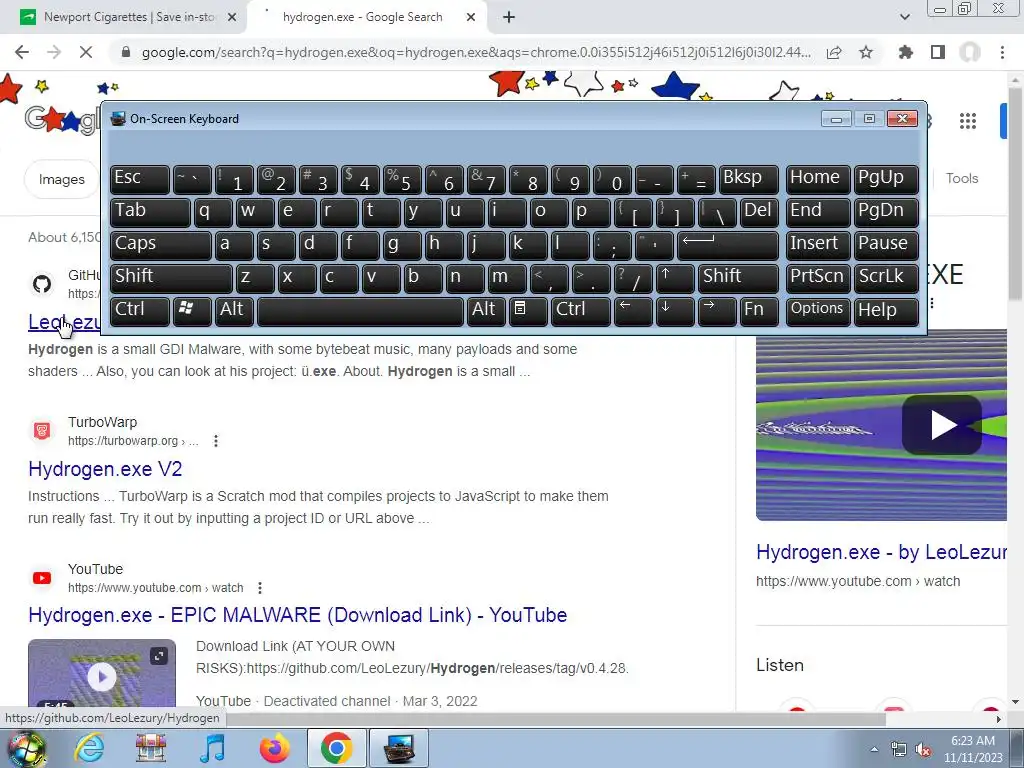
Task: Play the YouTube result video thumbnail
Action: click(x=102, y=676)
